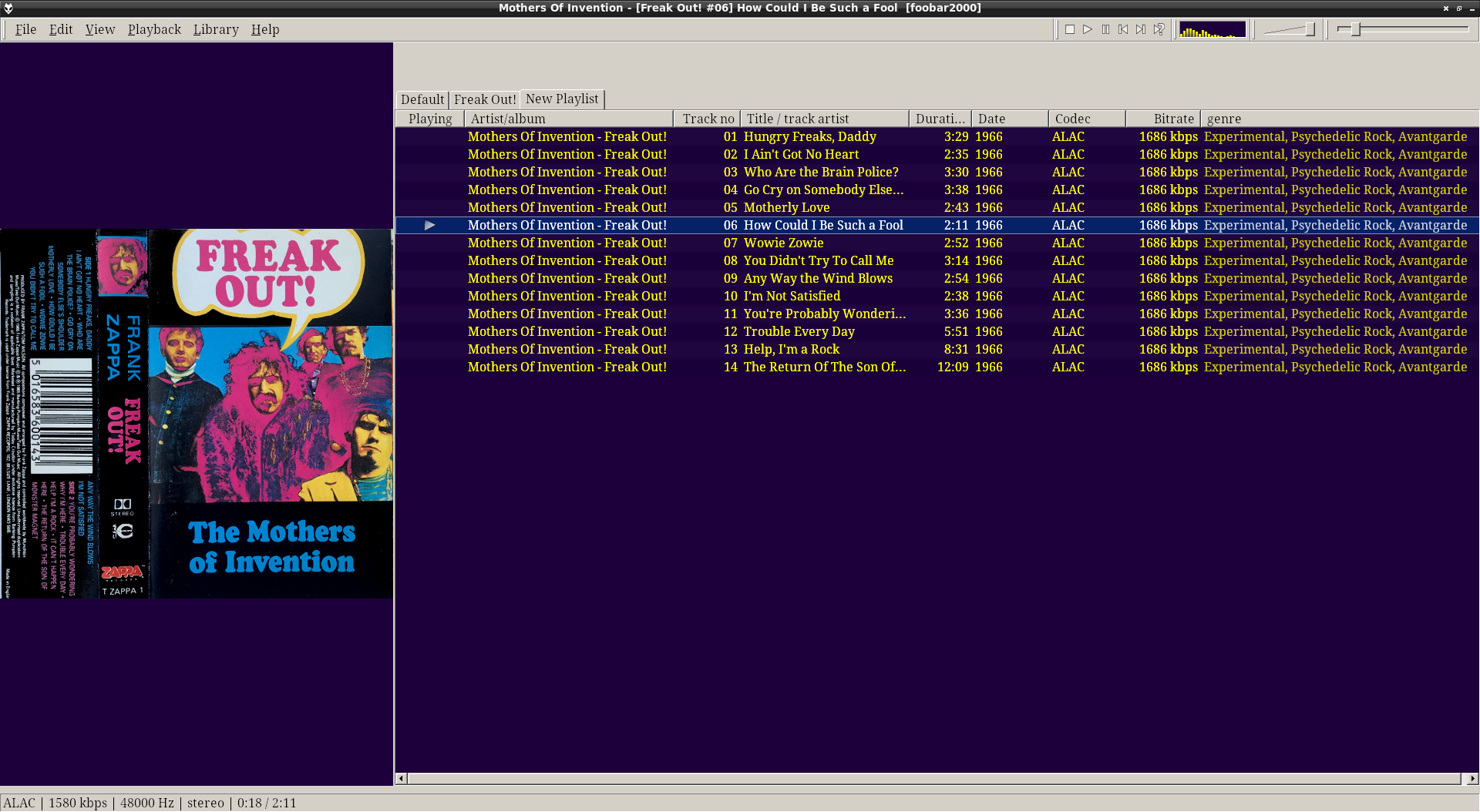Play a random track

[x=1159, y=29]
